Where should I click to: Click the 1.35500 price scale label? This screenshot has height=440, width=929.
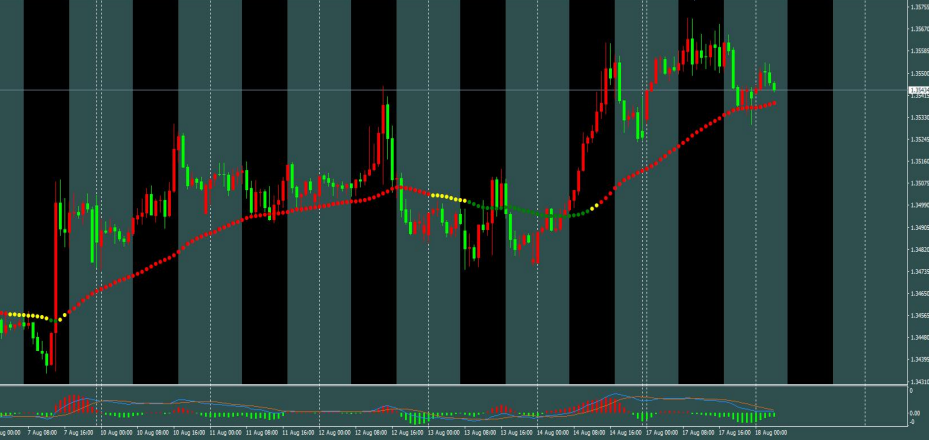pos(920,74)
